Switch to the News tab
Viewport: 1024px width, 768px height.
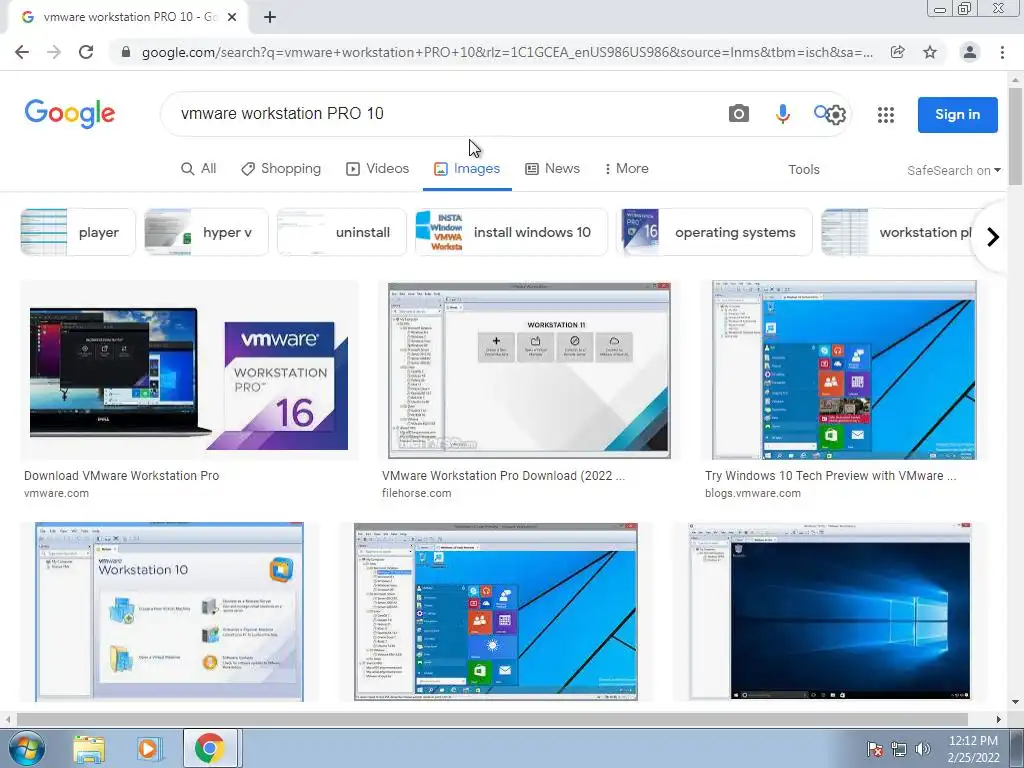click(552, 168)
